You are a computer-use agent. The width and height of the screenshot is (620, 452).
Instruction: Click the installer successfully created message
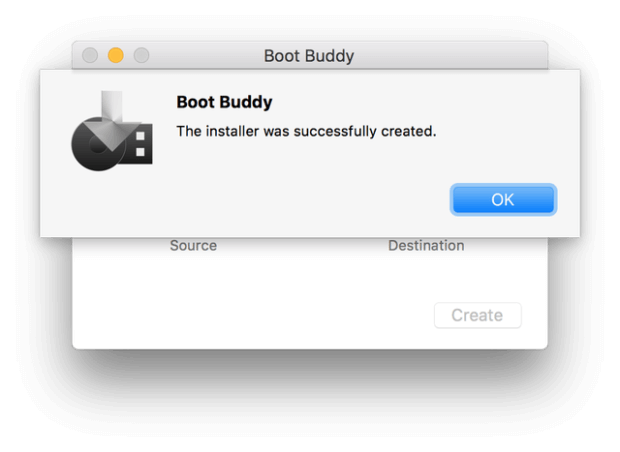click(x=306, y=131)
